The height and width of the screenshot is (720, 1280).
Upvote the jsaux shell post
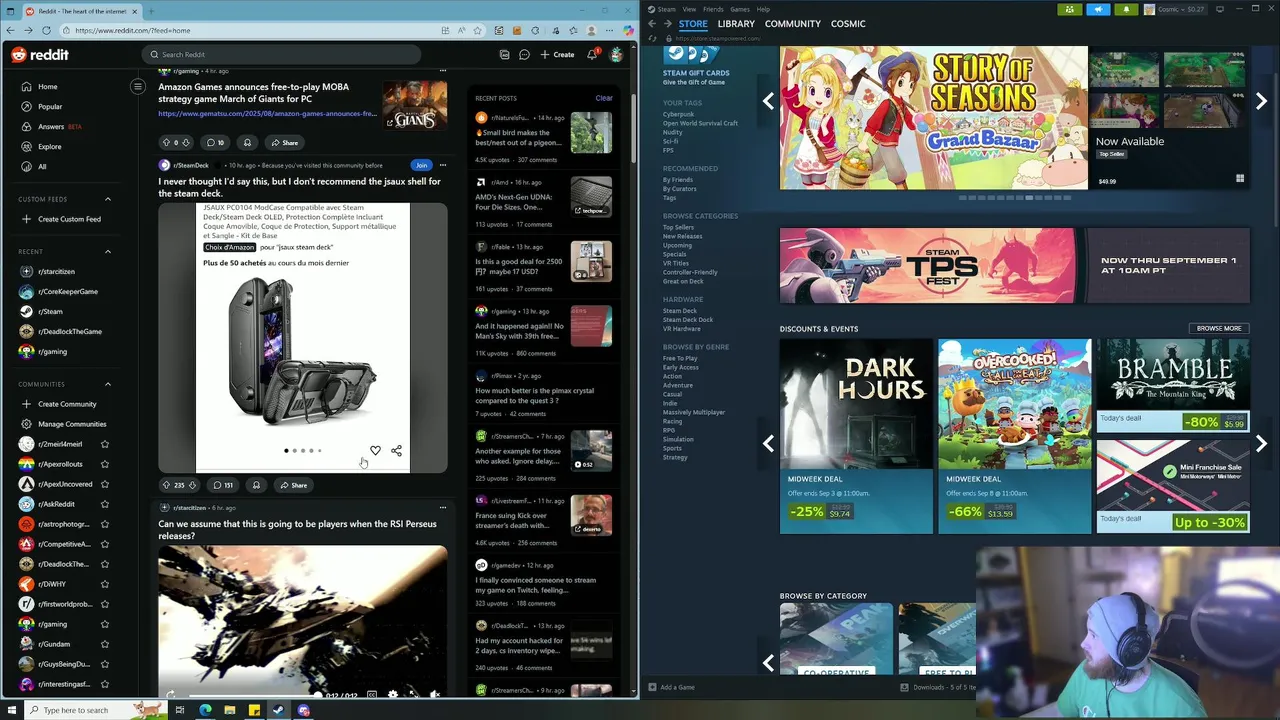[x=166, y=485]
